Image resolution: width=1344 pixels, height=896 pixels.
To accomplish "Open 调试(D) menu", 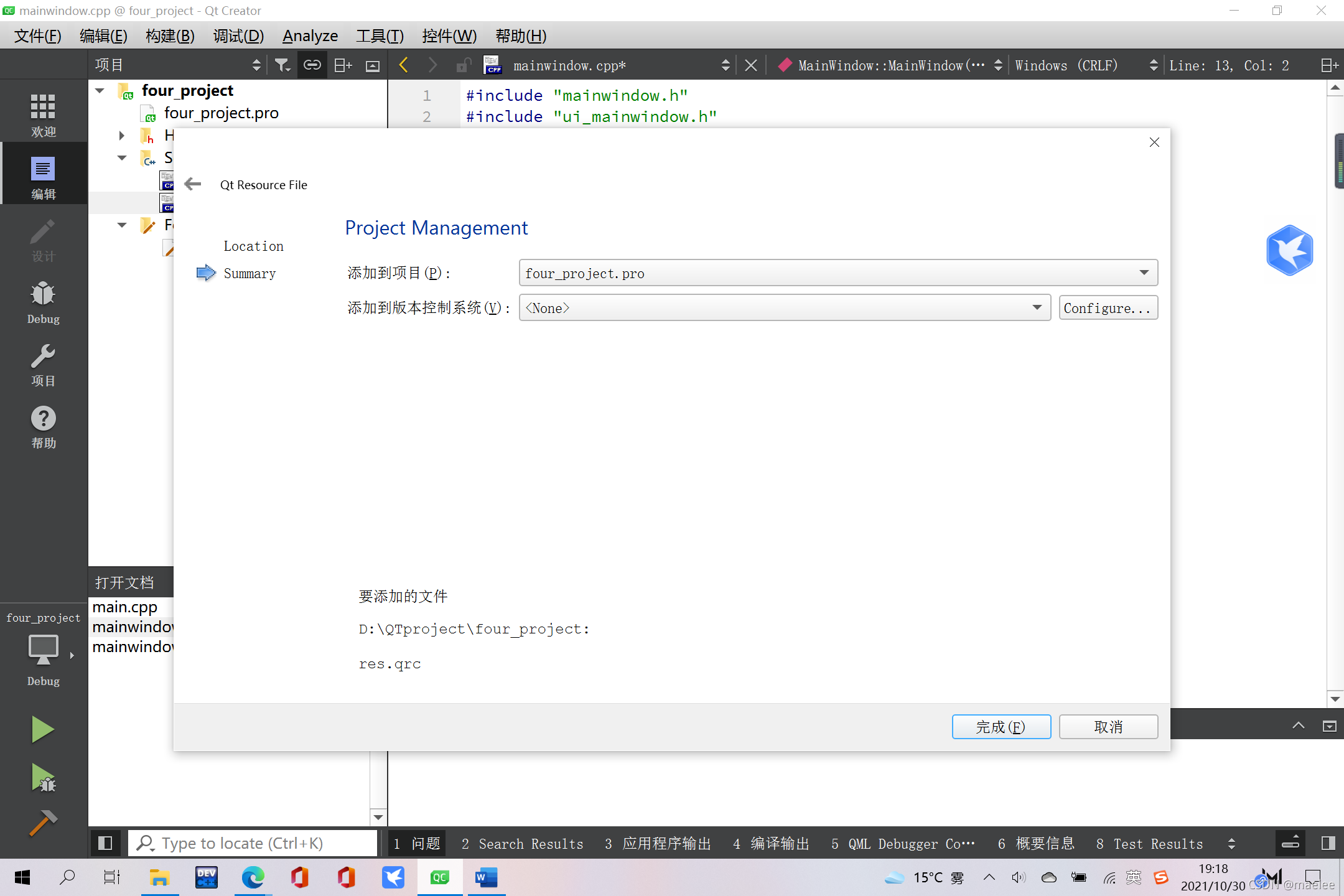I will pos(238,35).
